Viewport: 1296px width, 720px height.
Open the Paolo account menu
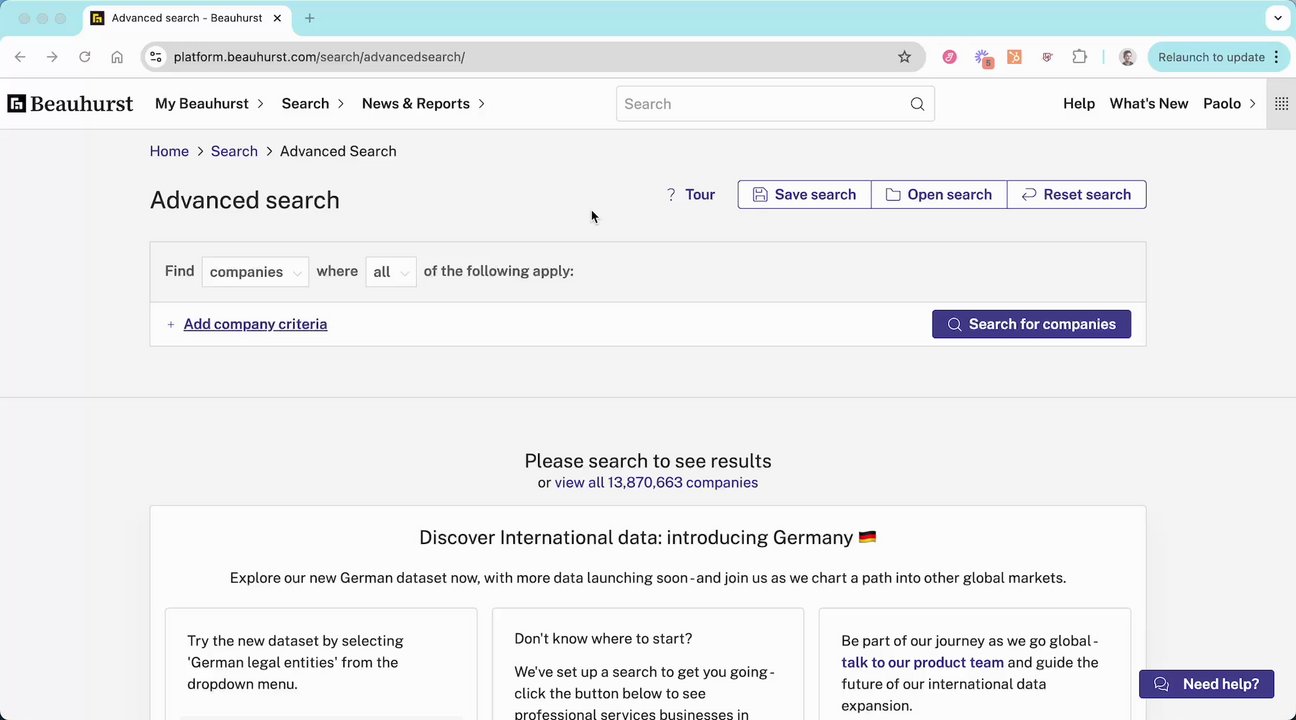(1229, 104)
